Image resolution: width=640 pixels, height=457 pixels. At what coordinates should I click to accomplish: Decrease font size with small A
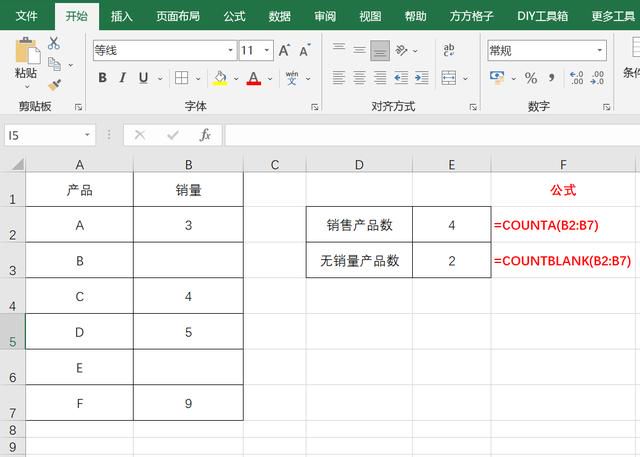point(305,51)
